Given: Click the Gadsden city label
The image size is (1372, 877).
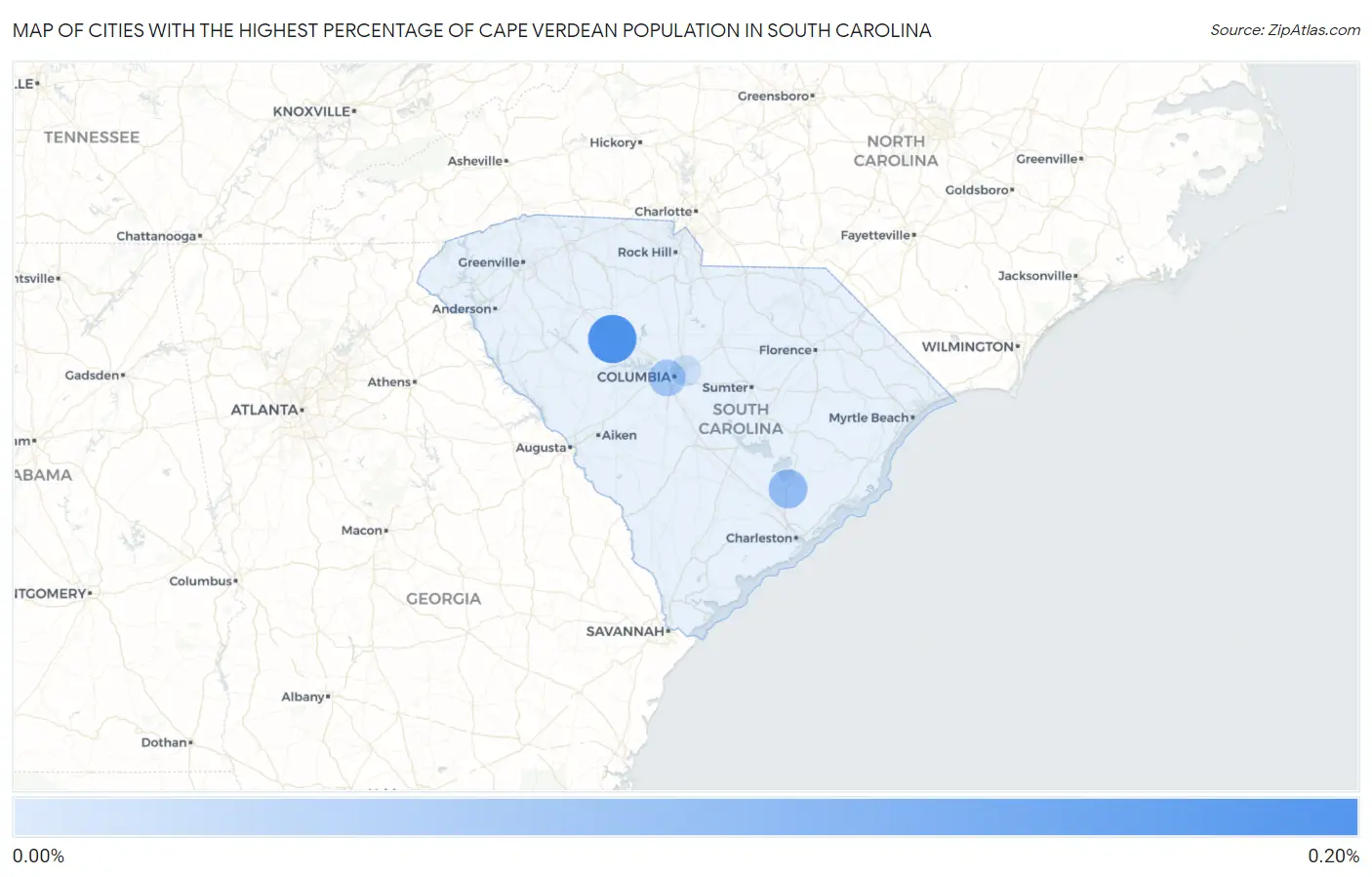Looking at the screenshot, I should (92, 376).
